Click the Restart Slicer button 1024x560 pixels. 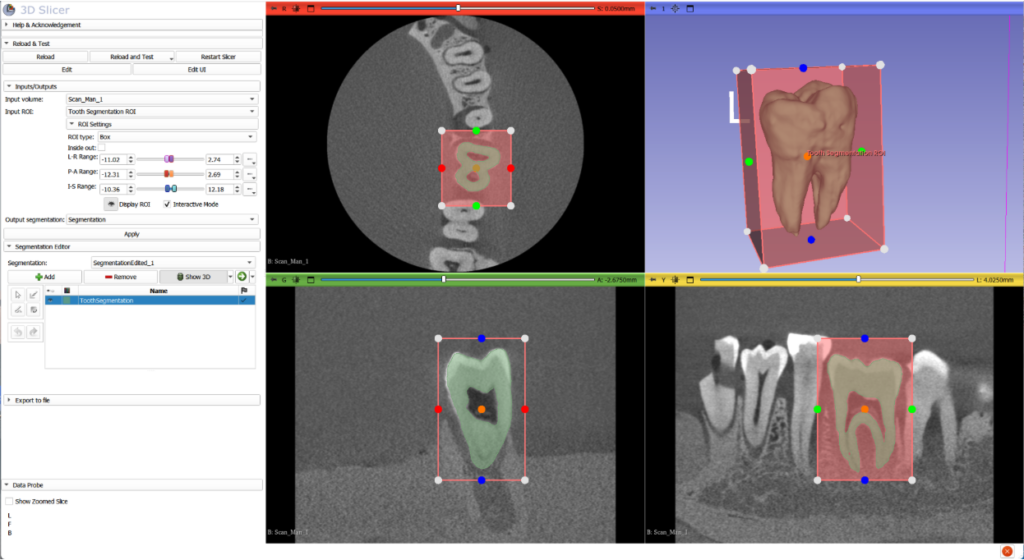coord(218,57)
